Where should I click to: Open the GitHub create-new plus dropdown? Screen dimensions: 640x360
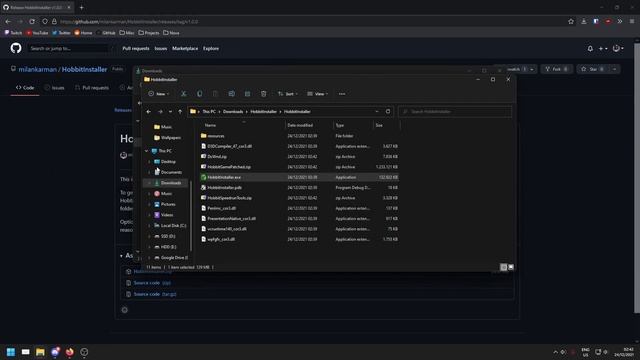[x=603, y=49]
